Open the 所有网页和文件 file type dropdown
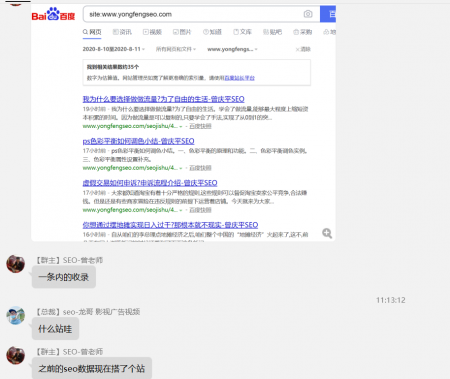Viewport: 450px width, 379px height. [176, 49]
